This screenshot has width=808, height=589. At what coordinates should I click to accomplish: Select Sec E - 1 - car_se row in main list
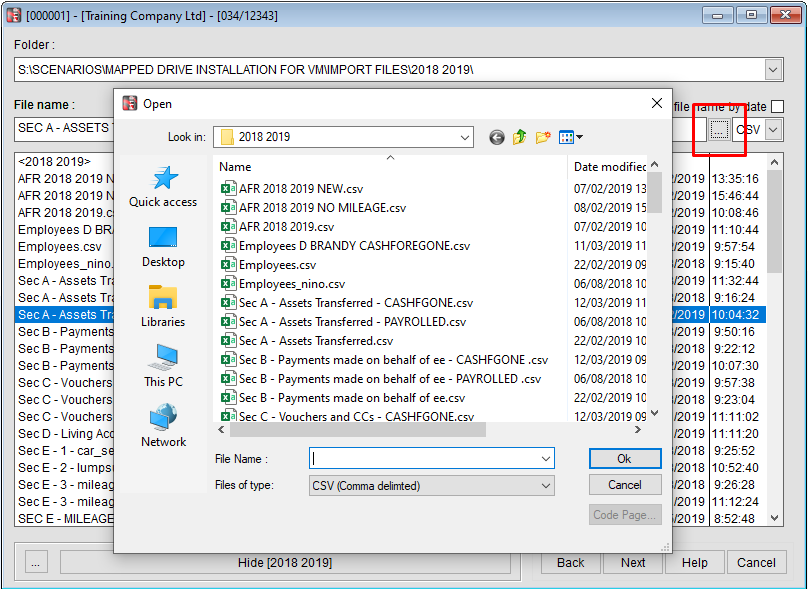65,451
